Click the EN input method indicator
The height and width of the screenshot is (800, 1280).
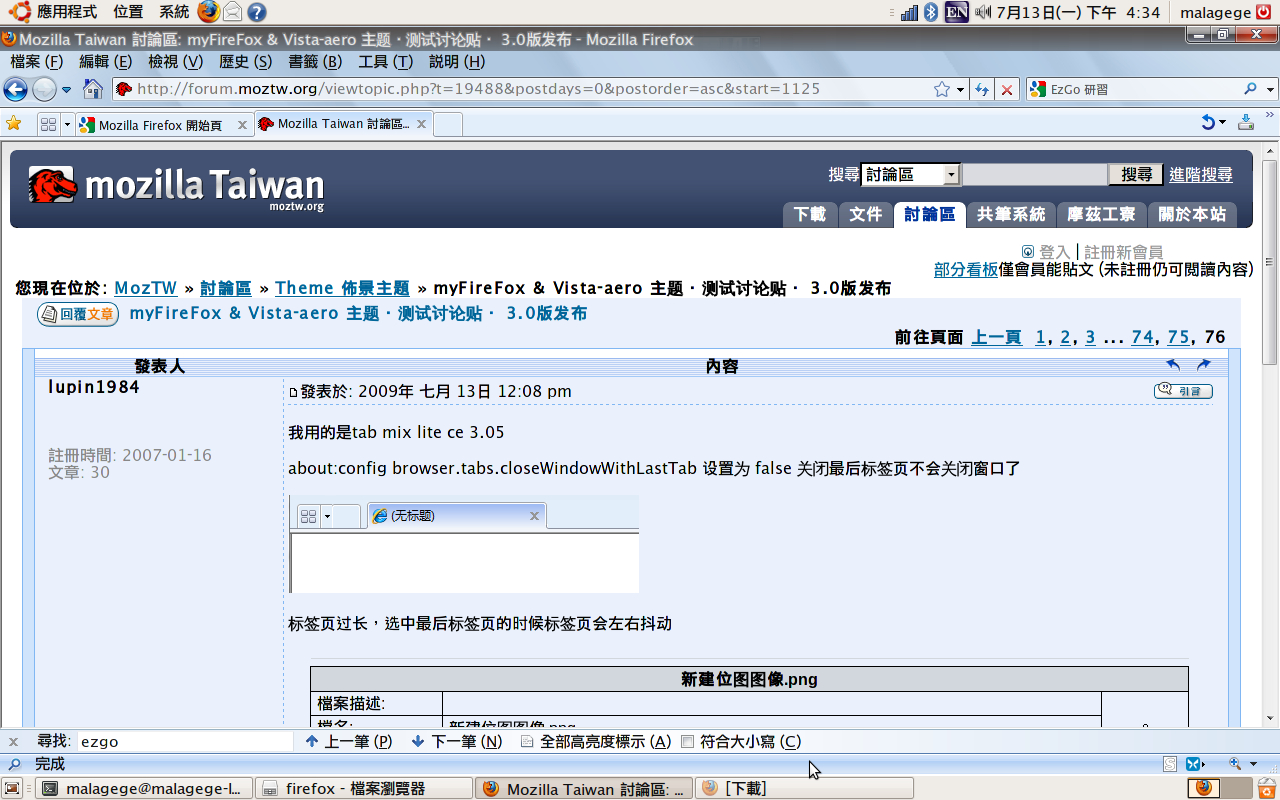[957, 12]
